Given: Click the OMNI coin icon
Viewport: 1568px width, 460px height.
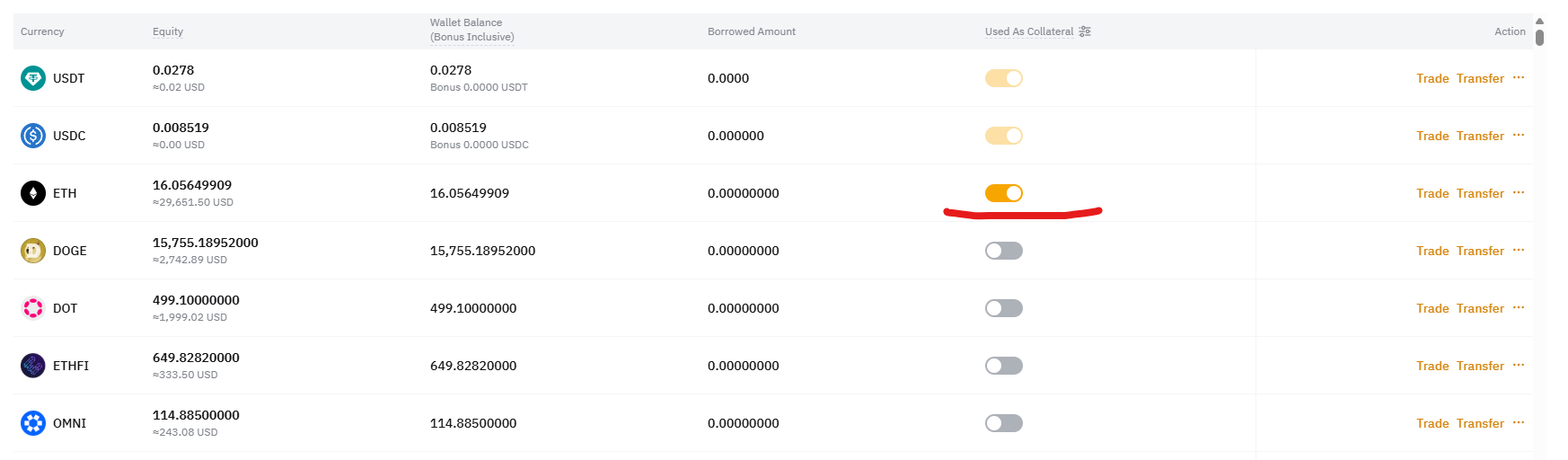Looking at the screenshot, I should [33, 423].
